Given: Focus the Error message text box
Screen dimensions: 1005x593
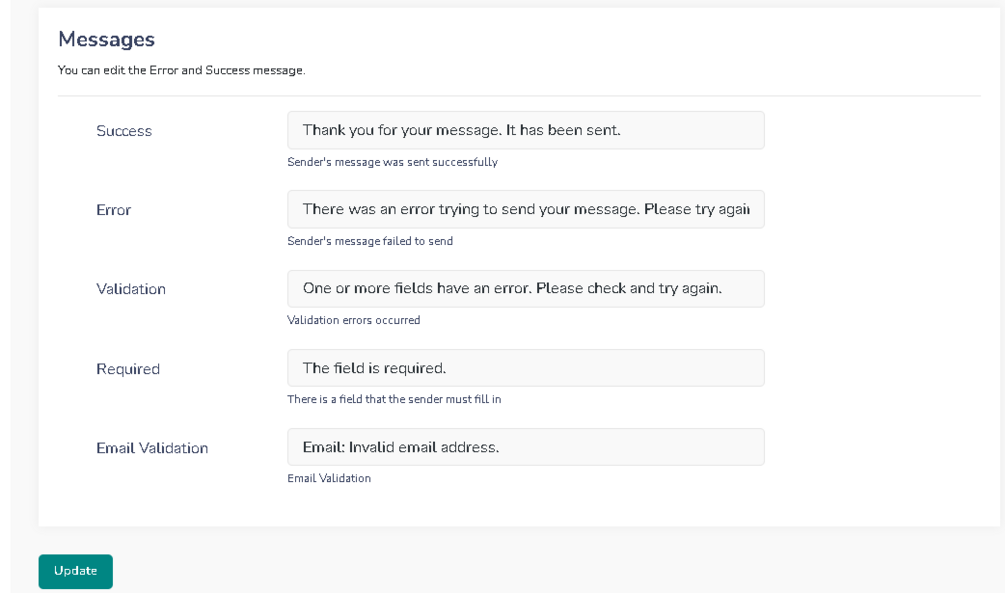Looking at the screenshot, I should pyautogui.click(x=525, y=209).
